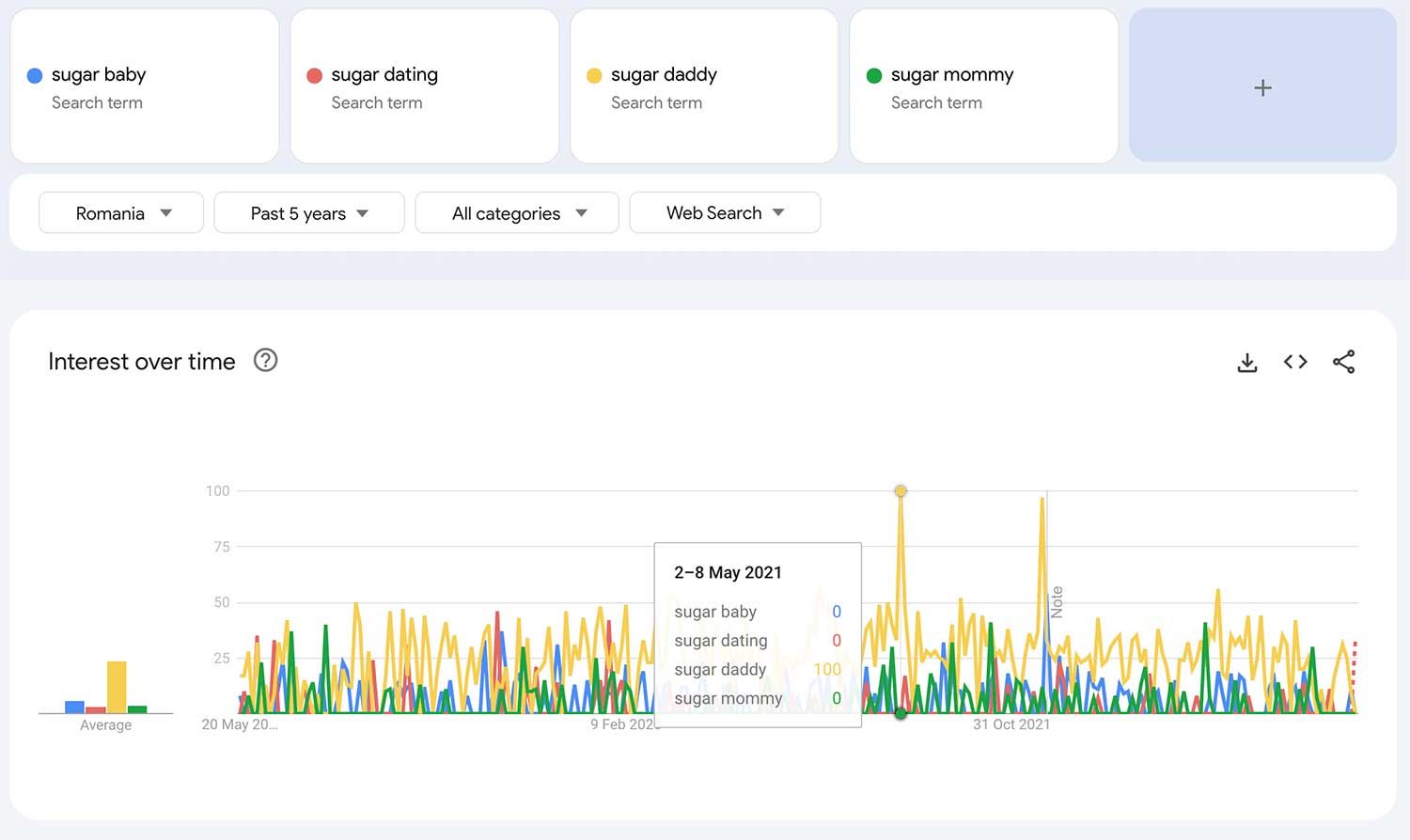Click the Average label under bars

coord(105,725)
